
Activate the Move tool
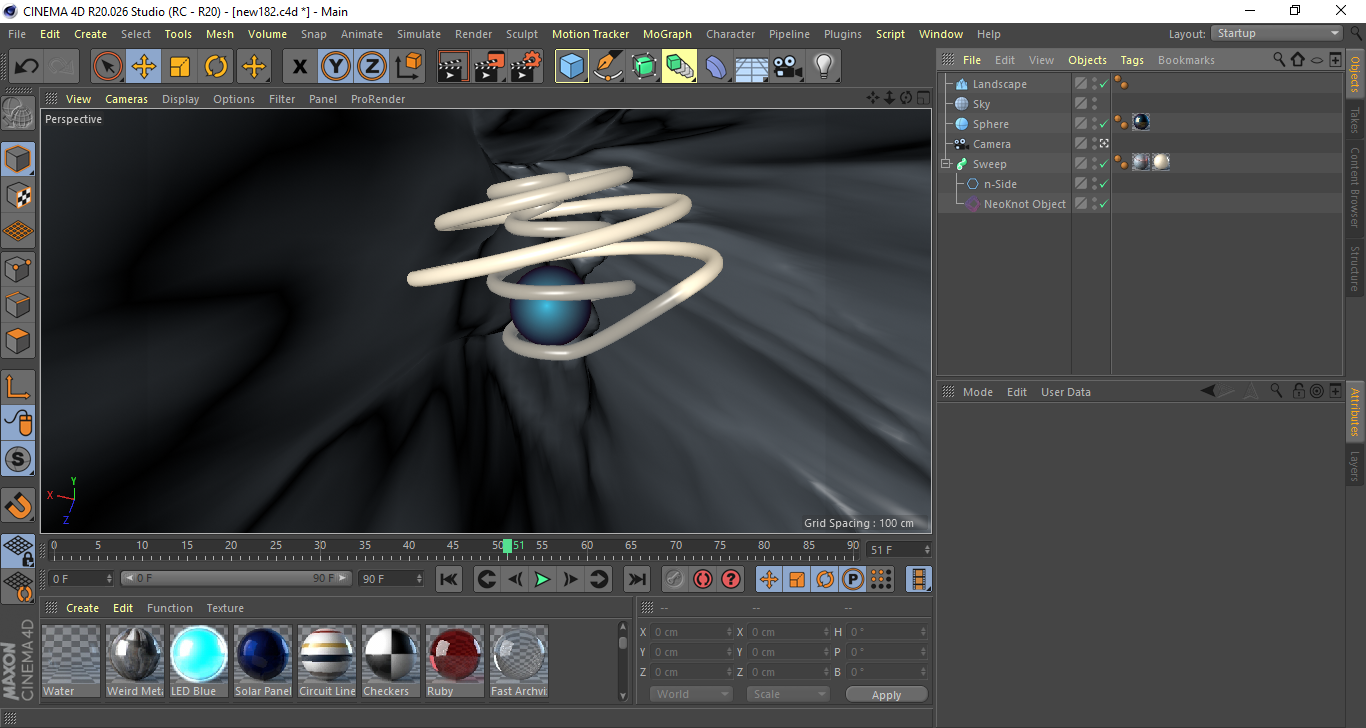[x=144, y=67]
